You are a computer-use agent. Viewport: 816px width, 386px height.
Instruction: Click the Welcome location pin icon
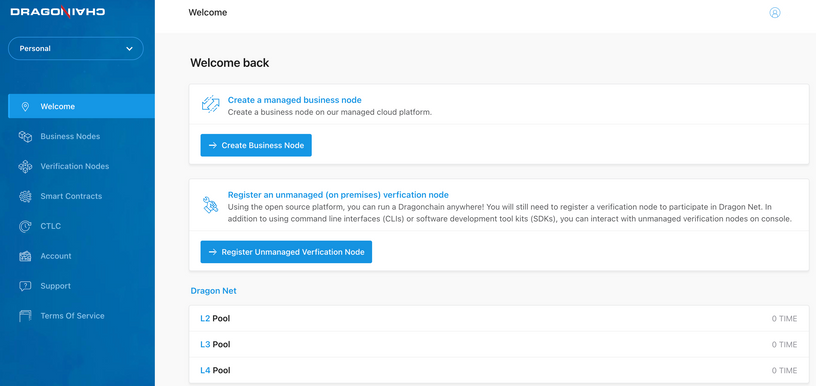(25, 107)
